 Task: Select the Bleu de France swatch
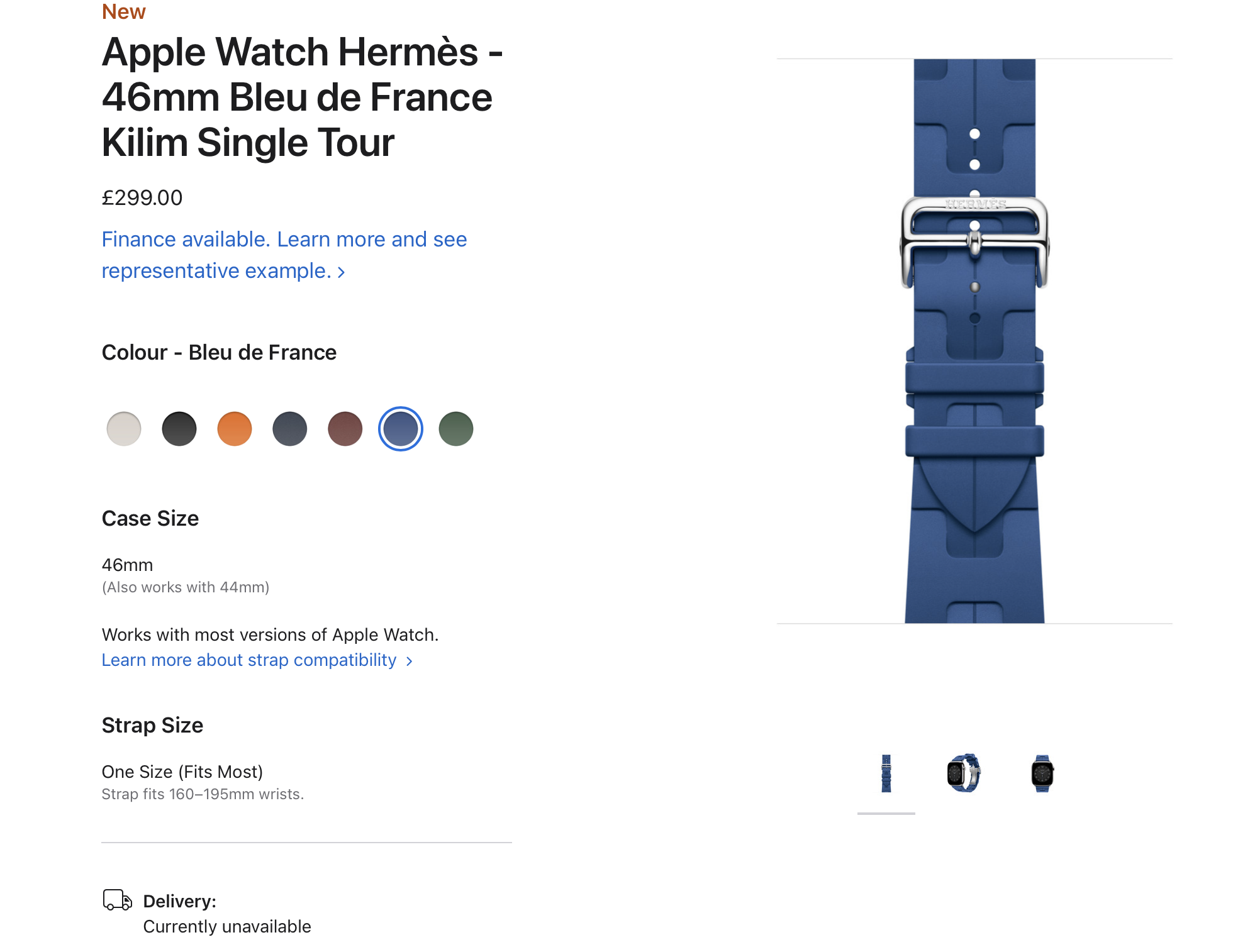pos(401,429)
